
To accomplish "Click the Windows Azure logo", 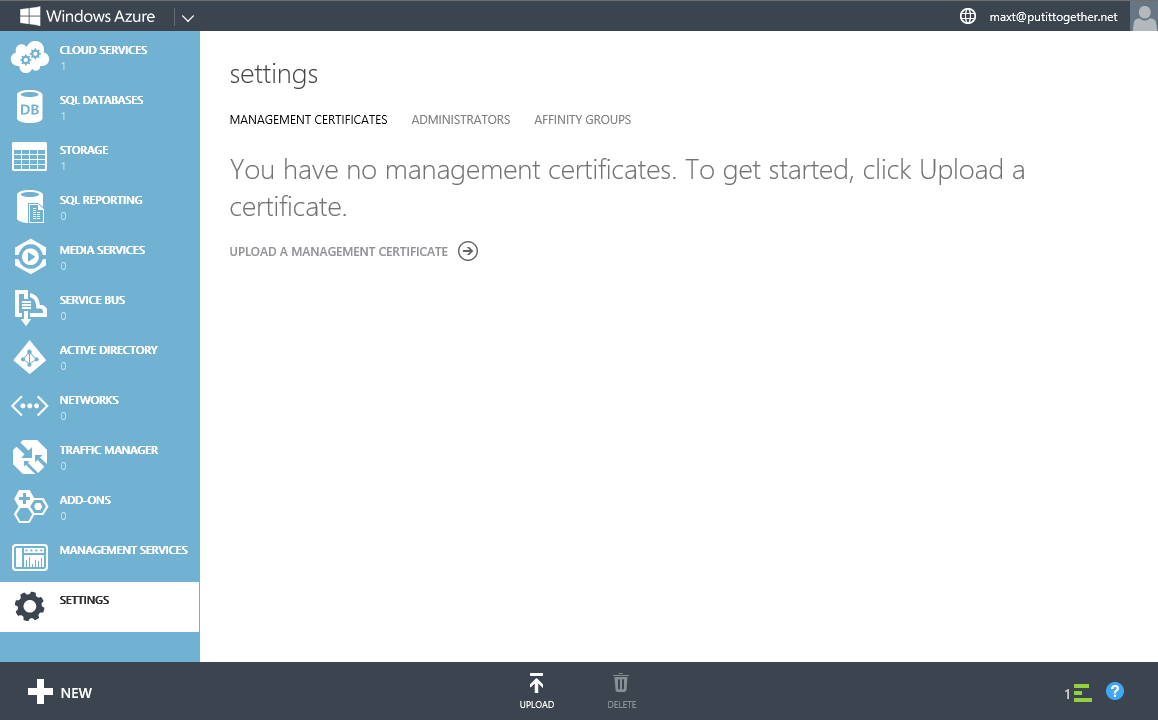I will 87,16.
